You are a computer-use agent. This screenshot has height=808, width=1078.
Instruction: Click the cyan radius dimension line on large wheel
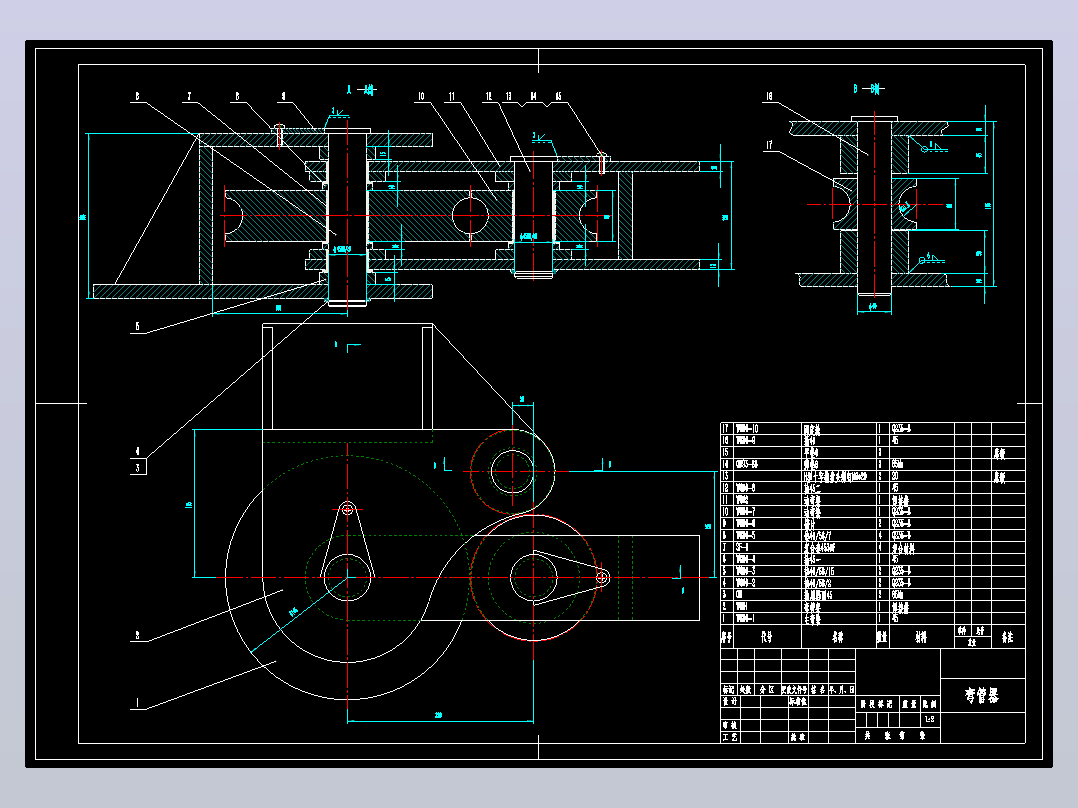tap(298, 615)
